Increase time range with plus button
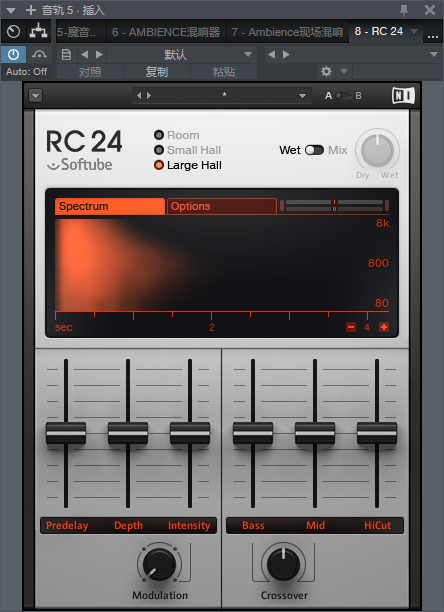Image resolution: width=444 pixels, height=612 pixels. [384, 327]
